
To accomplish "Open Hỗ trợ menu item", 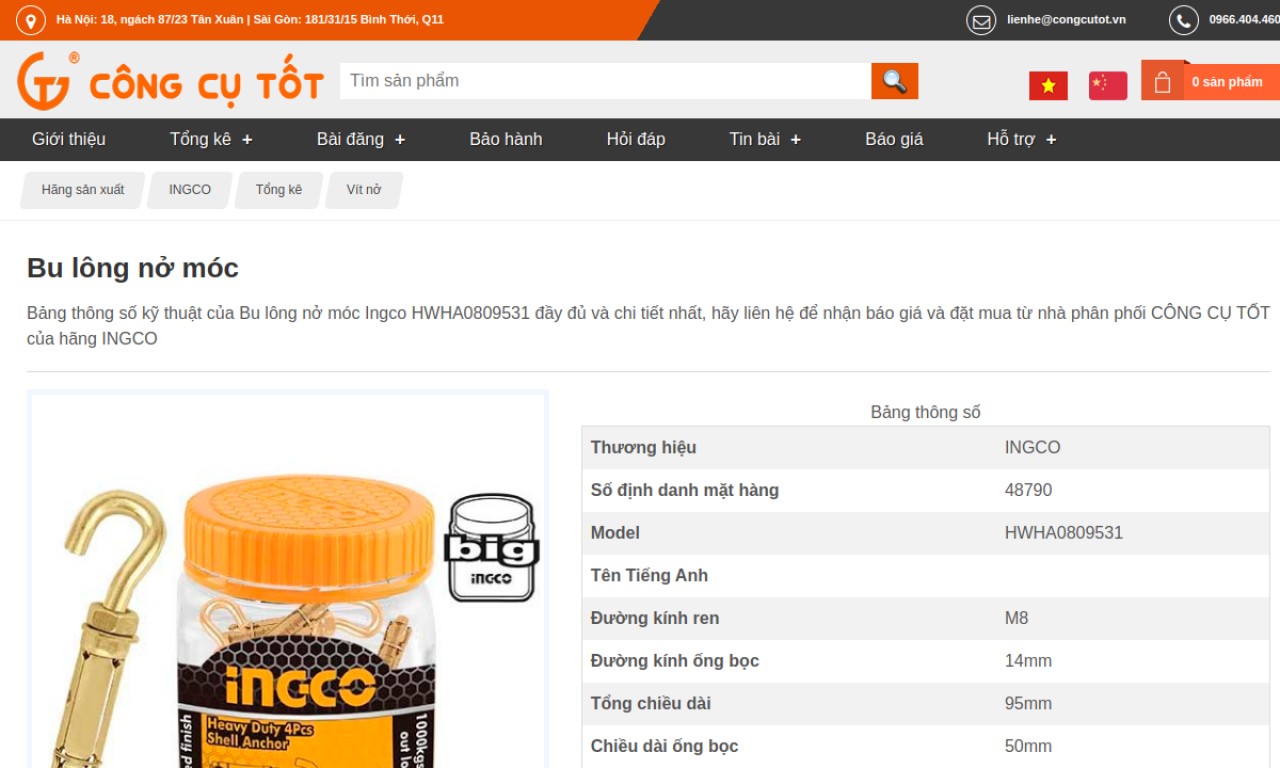I will pos(1011,139).
